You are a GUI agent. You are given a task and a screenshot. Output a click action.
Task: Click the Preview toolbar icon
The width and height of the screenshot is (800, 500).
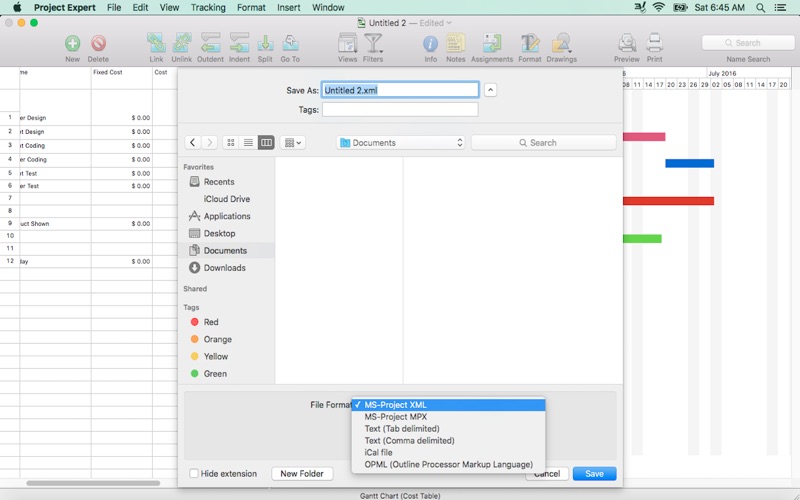pos(627,43)
